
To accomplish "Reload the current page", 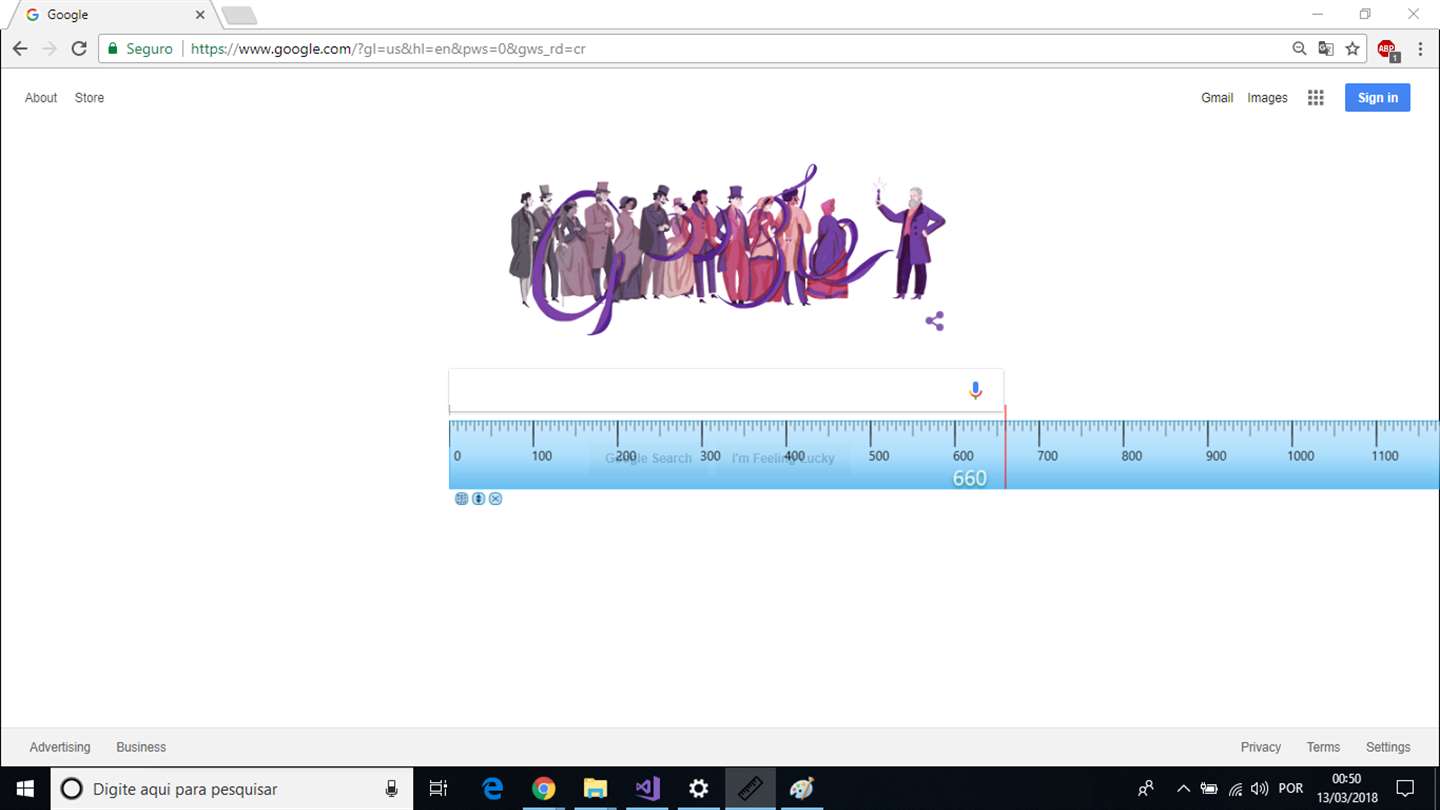I will 79,48.
